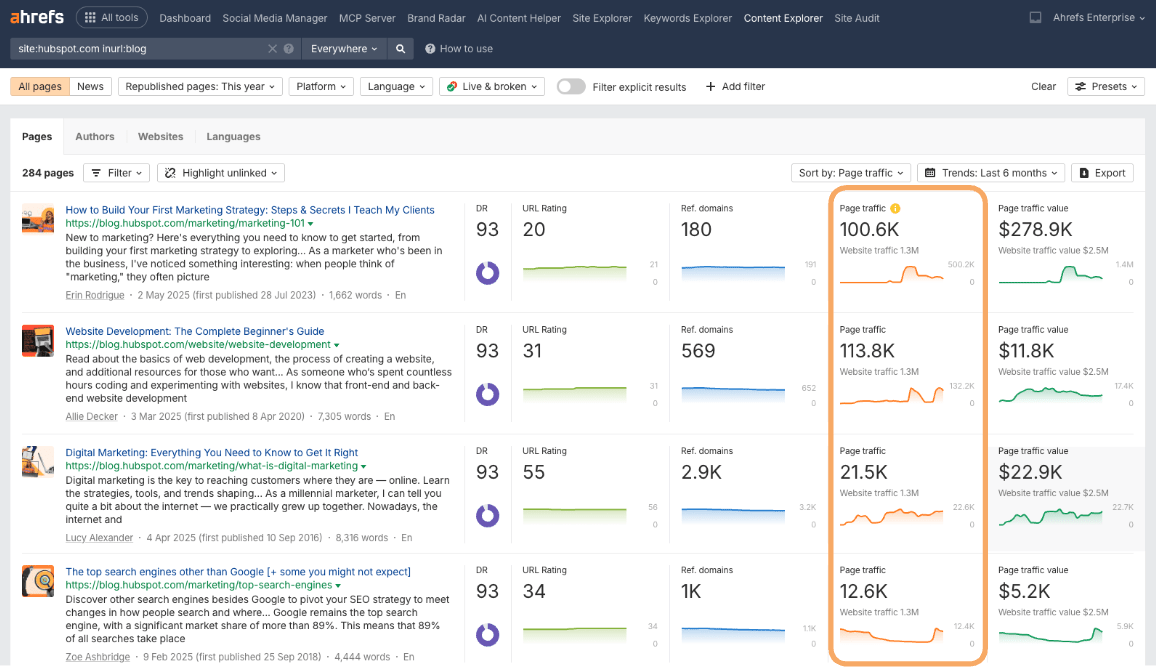This screenshot has height=671, width=1156.
Task: Open the All tools launcher grid icon
Action: 92,17
